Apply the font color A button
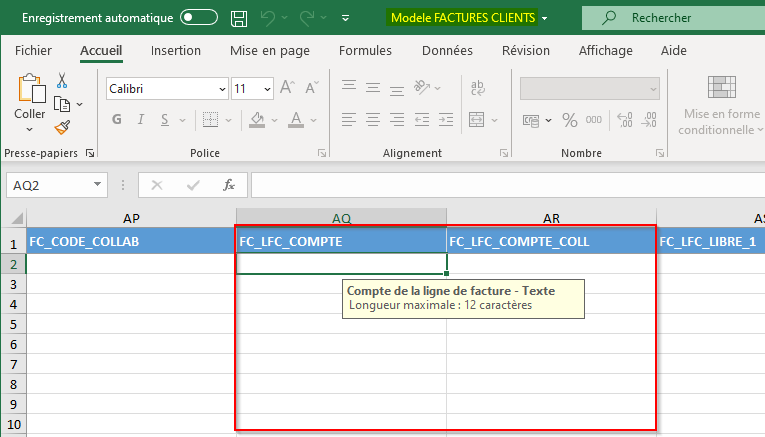 296,119
